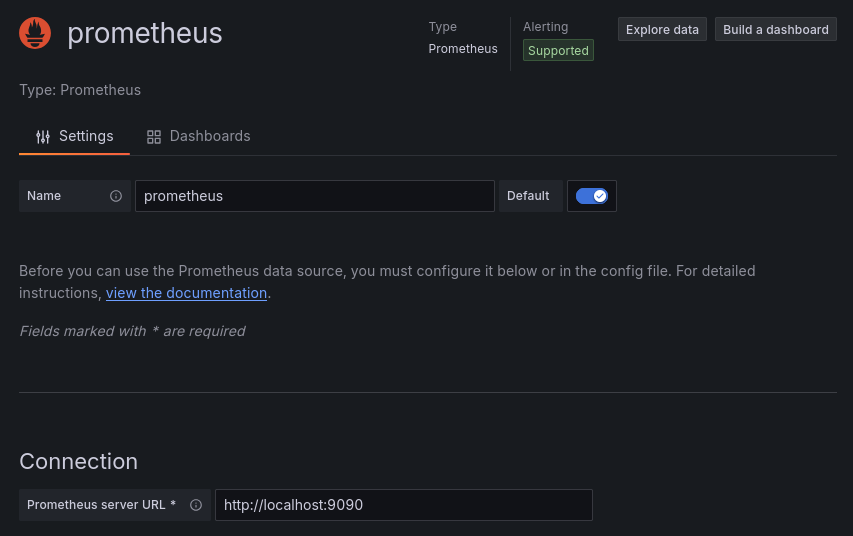Switch to the Settings tab label
The image size is (853, 536).
[x=86, y=136]
